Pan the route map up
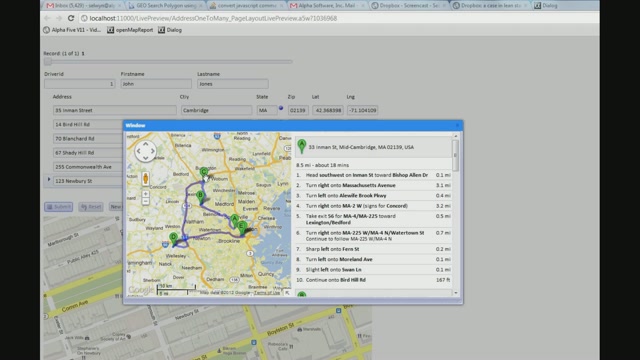 145,144
